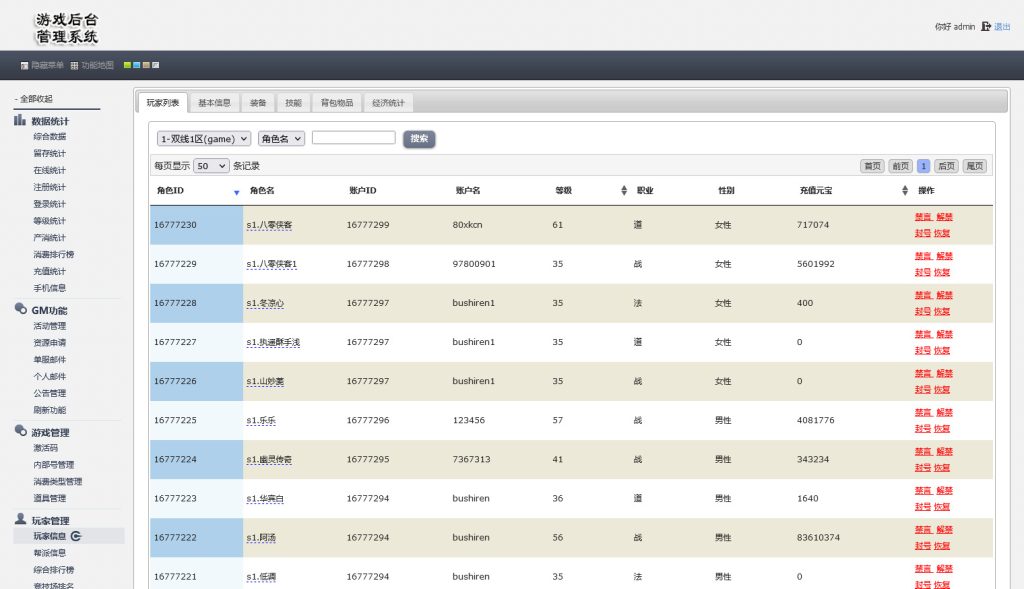Open the 角色名 search-type dropdown

[281, 138]
